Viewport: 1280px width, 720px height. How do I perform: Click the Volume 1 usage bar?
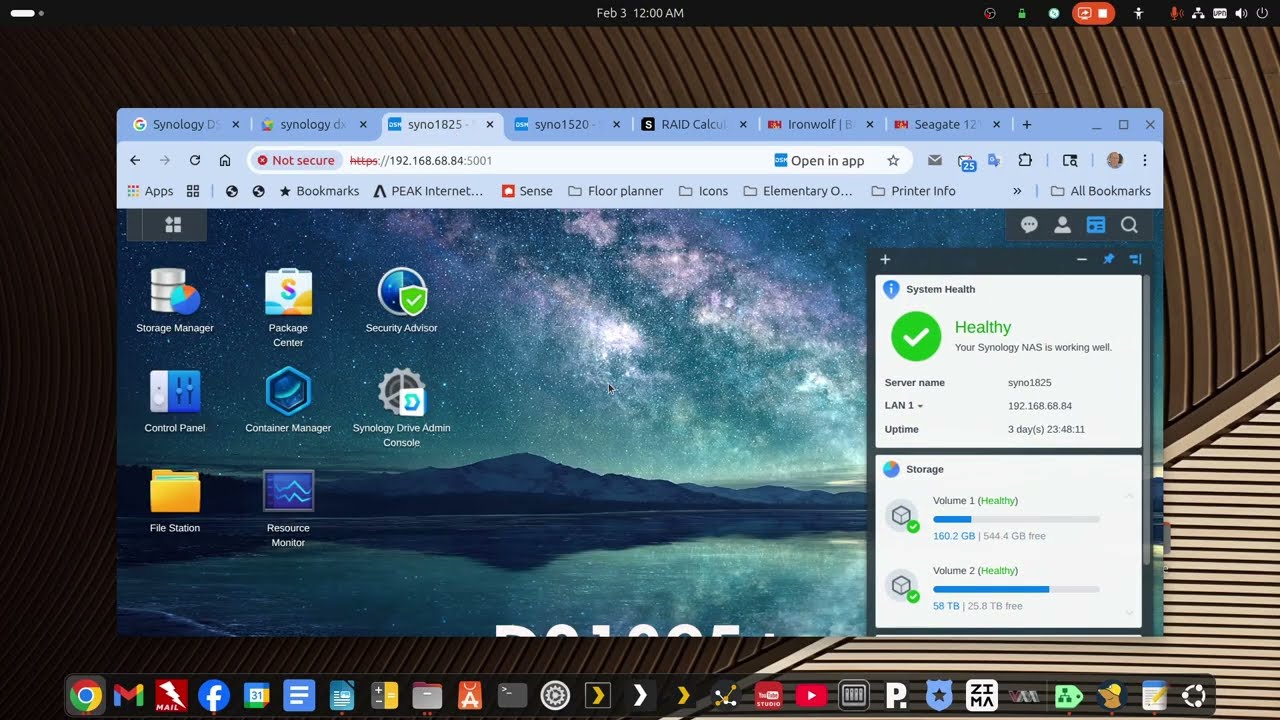[x=1016, y=519]
